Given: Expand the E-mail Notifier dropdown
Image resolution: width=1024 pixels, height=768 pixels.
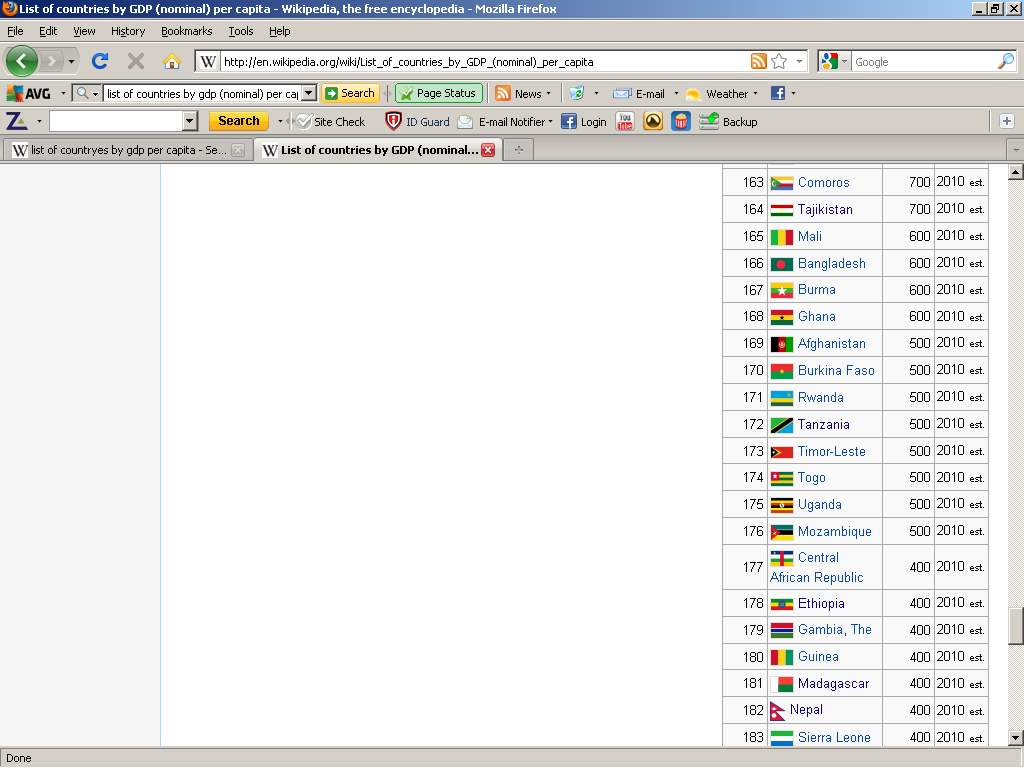Looking at the screenshot, I should 550,122.
